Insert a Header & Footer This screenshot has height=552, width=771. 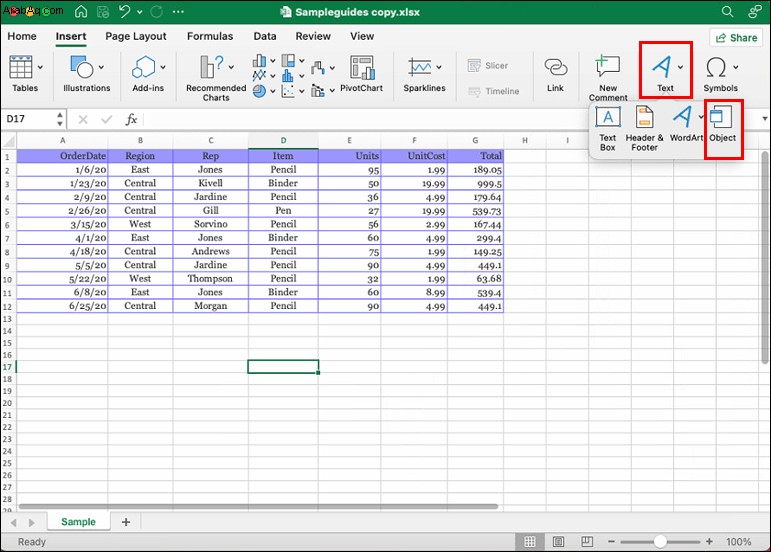coord(644,129)
